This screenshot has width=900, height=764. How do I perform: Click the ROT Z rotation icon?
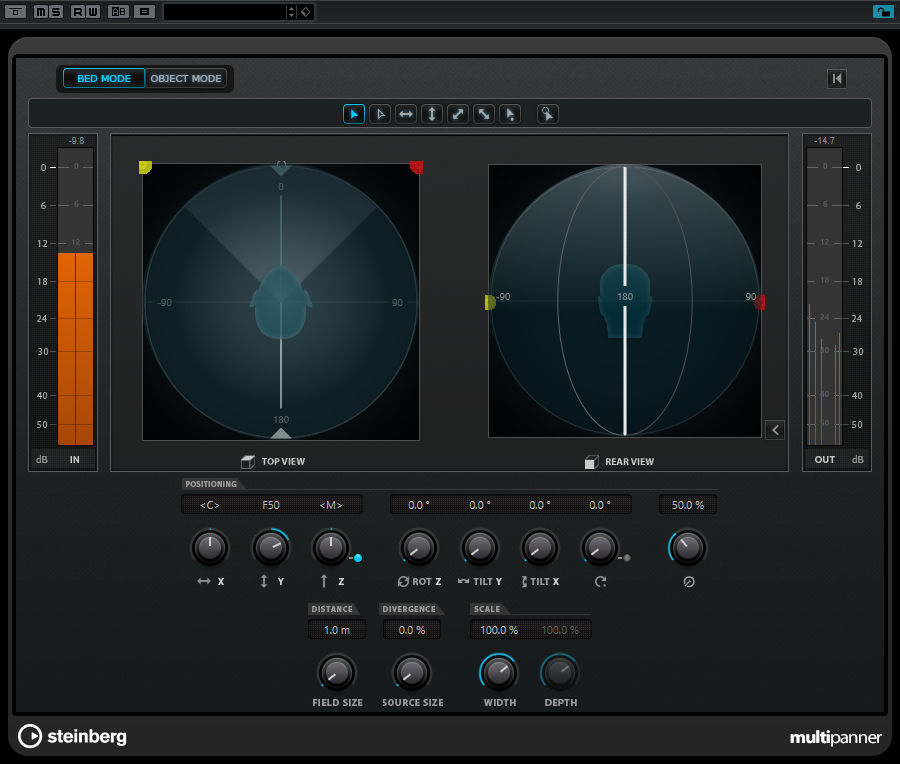point(404,581)
